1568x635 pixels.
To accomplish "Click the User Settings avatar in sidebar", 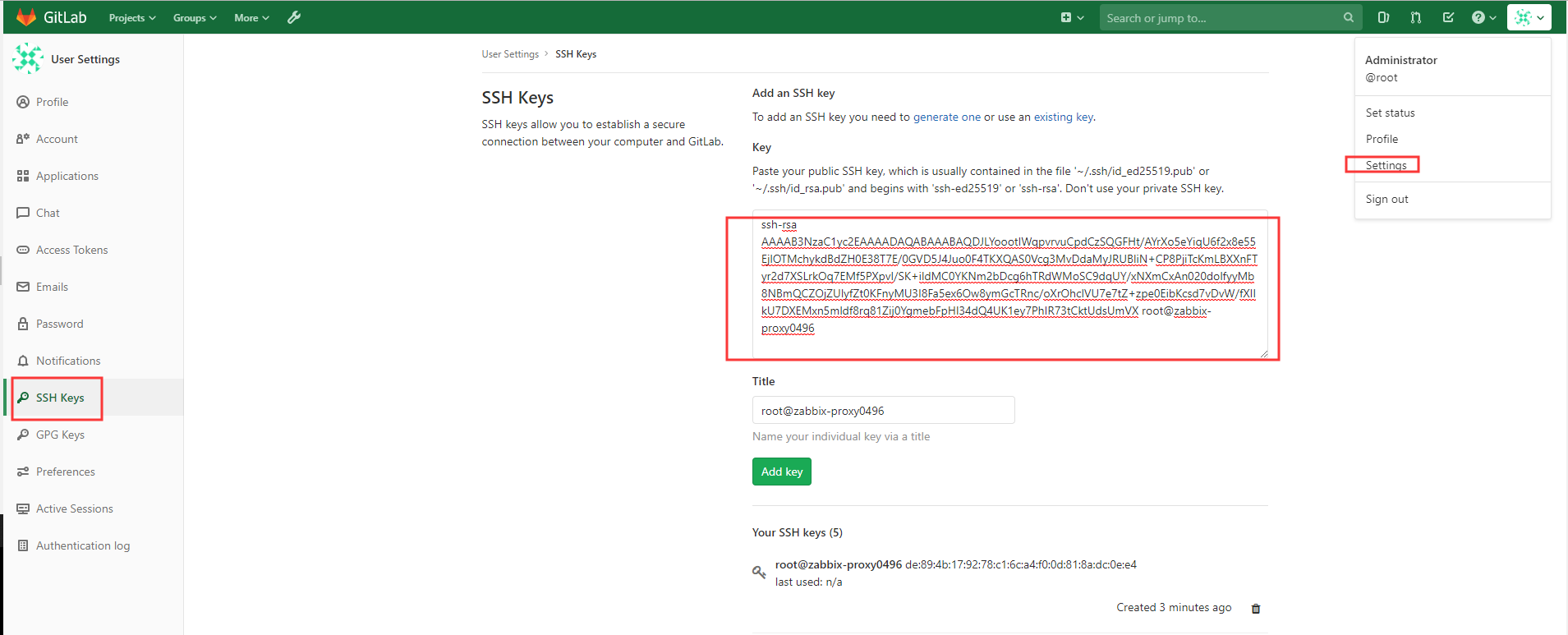I will click(x=29, y=59).
